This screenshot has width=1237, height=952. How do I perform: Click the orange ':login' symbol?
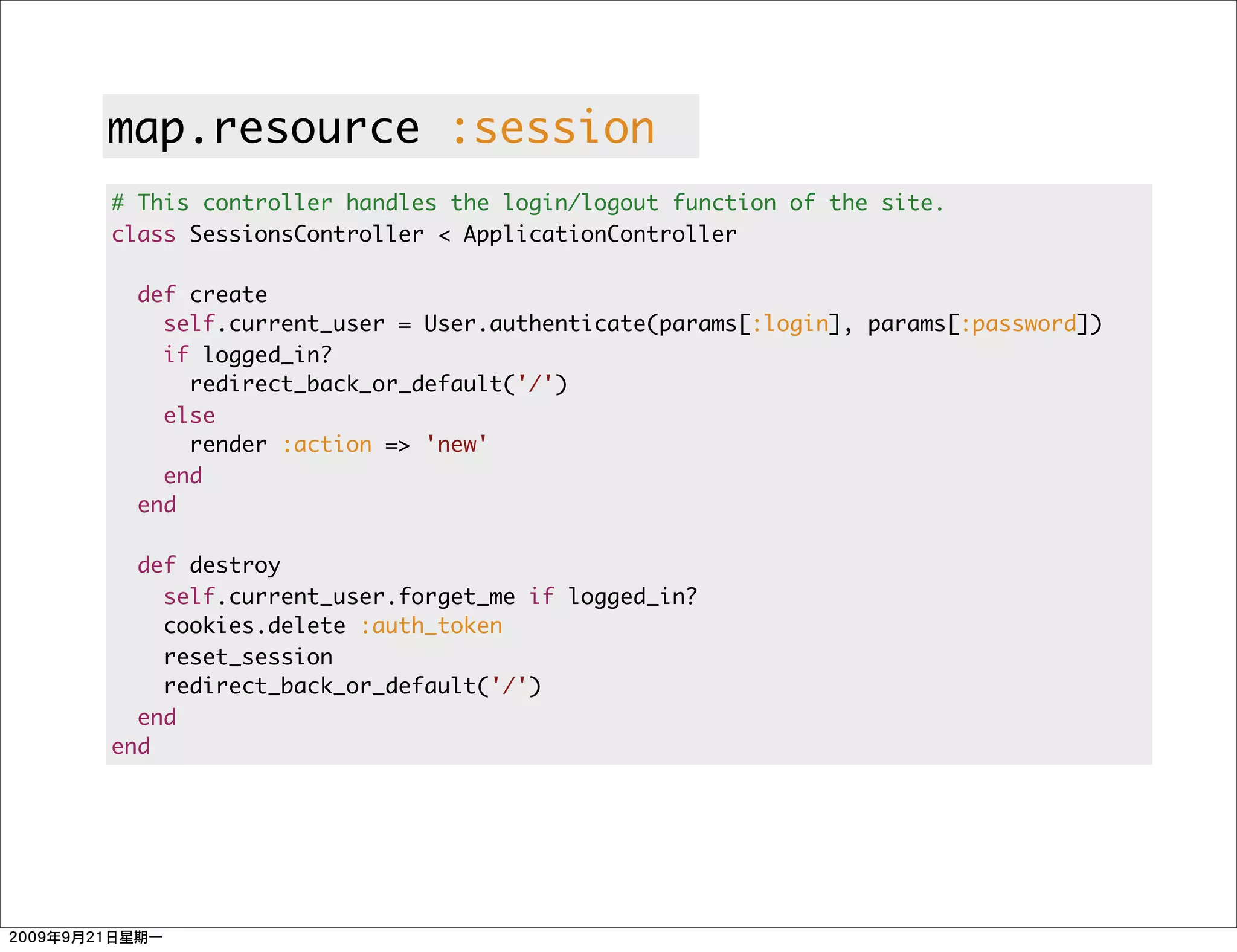[x=790, y=324]
